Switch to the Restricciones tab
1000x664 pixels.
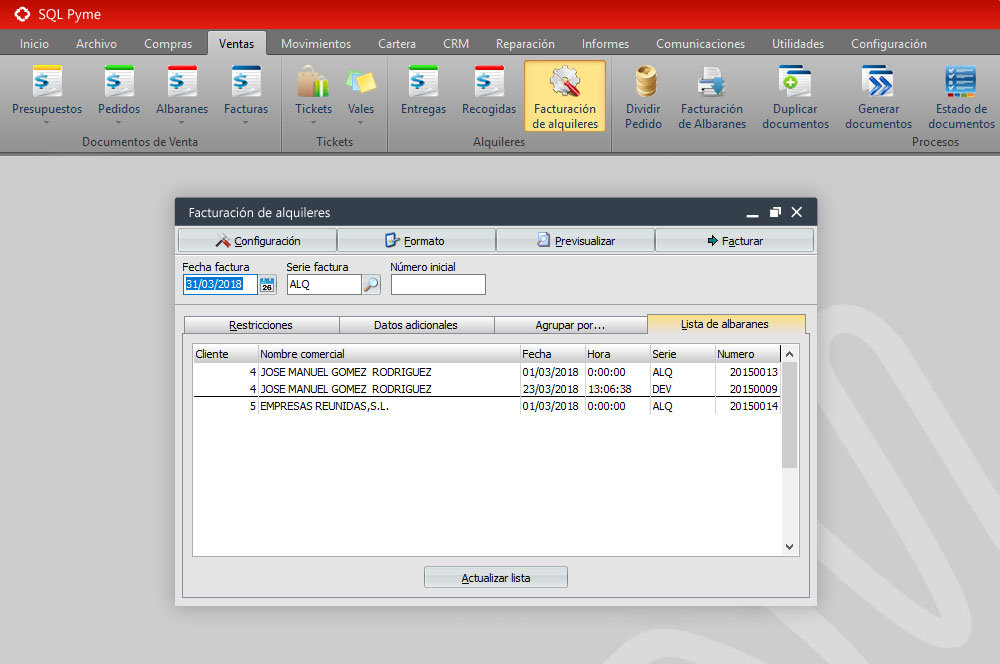click(x=261, y=325)
